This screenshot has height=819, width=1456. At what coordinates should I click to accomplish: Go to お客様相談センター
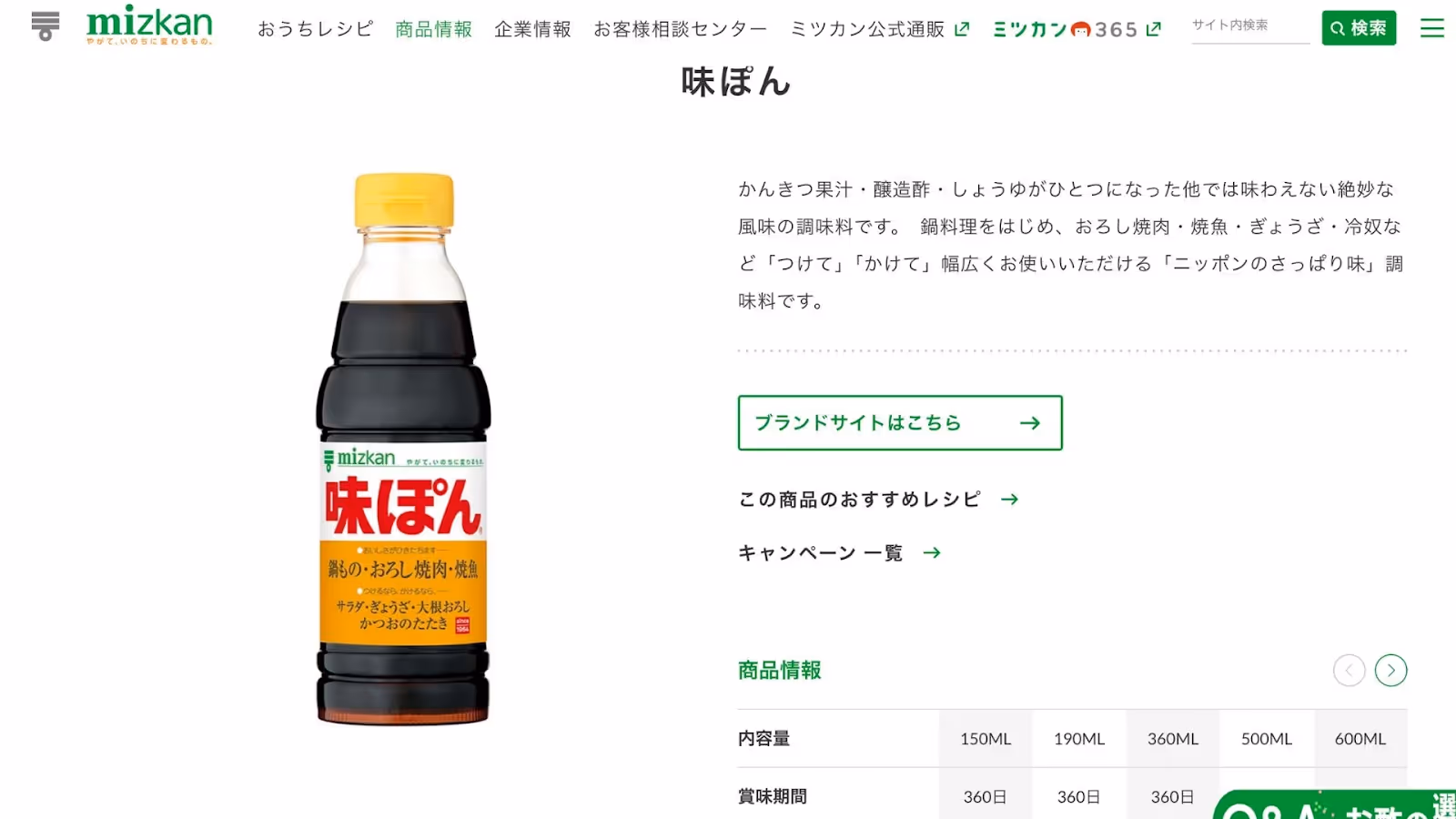[680, 29]
